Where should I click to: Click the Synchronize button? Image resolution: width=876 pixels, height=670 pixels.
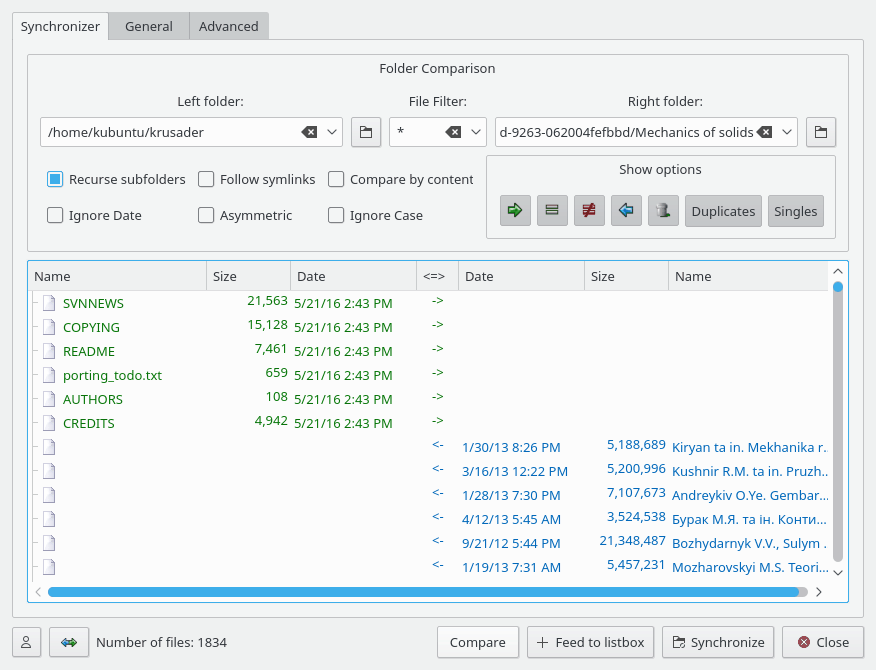tap(718, 642)
